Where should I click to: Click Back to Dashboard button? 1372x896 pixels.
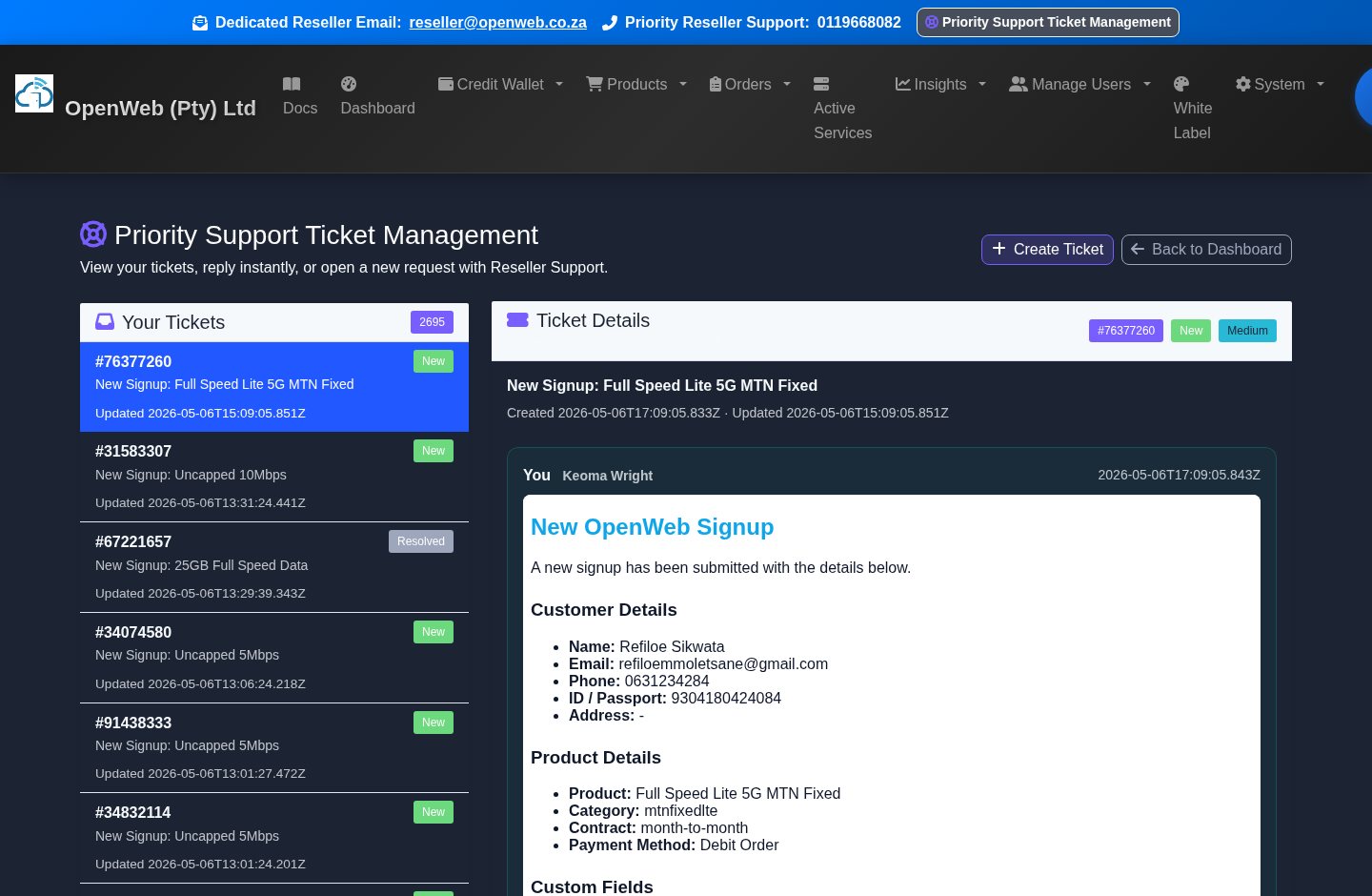coord(1206,250)
